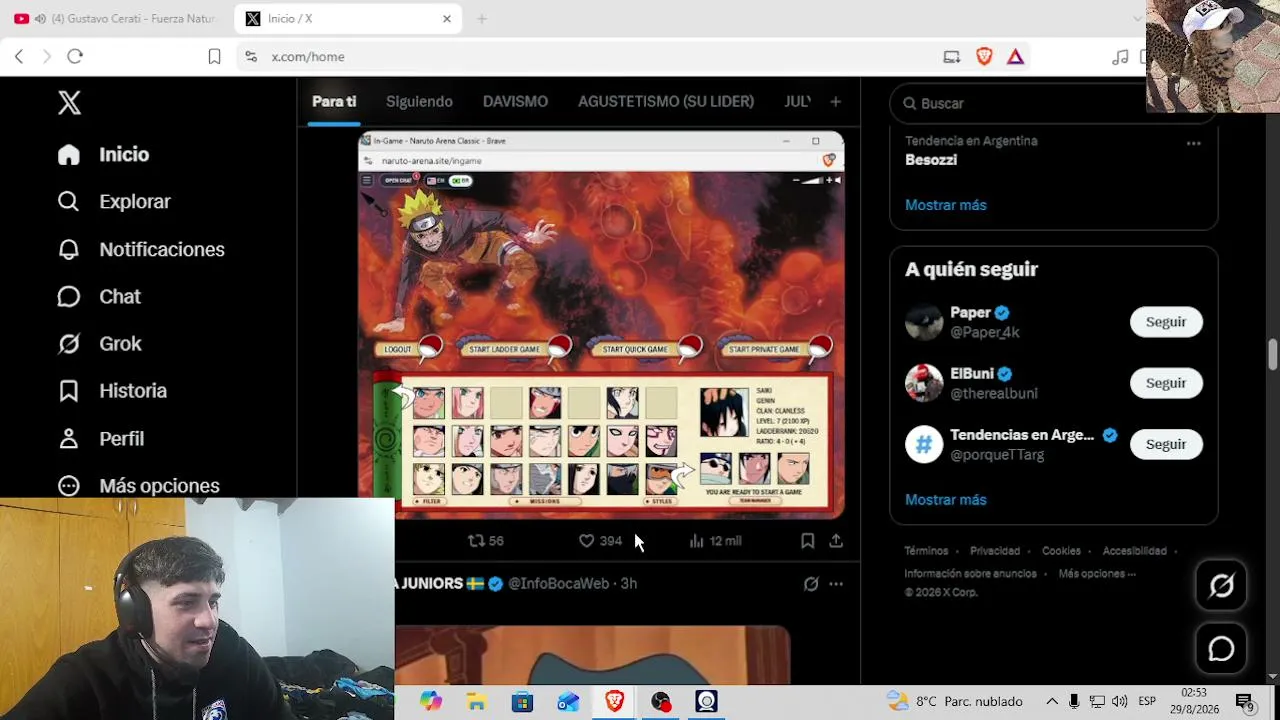Follow Tendencias en Argentina account

coord(1166,444)
